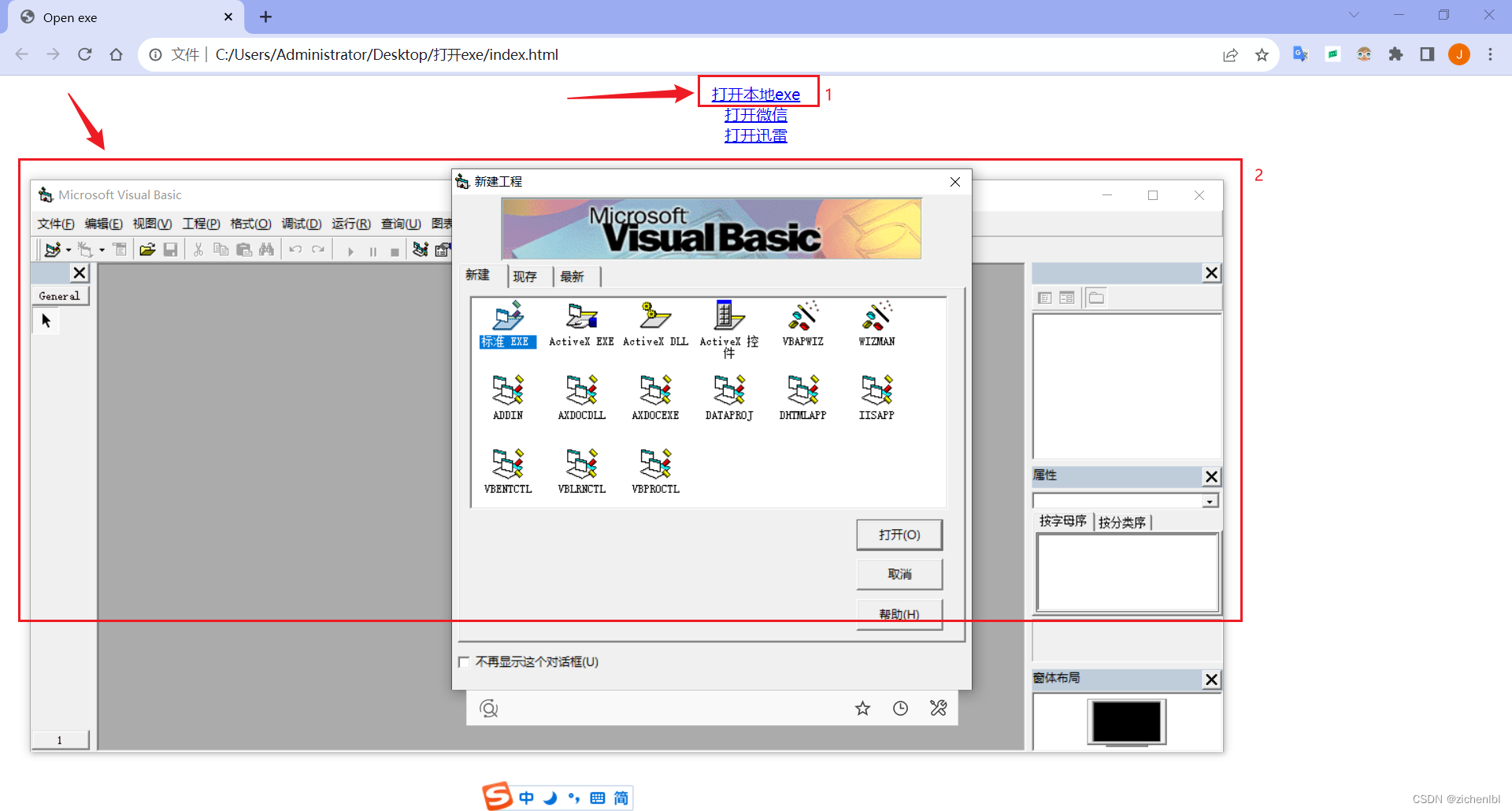This screenshot has width=1512, height=811.
Task: Select the AXDOCEXE project icon
Action: [x=655, y=398]
